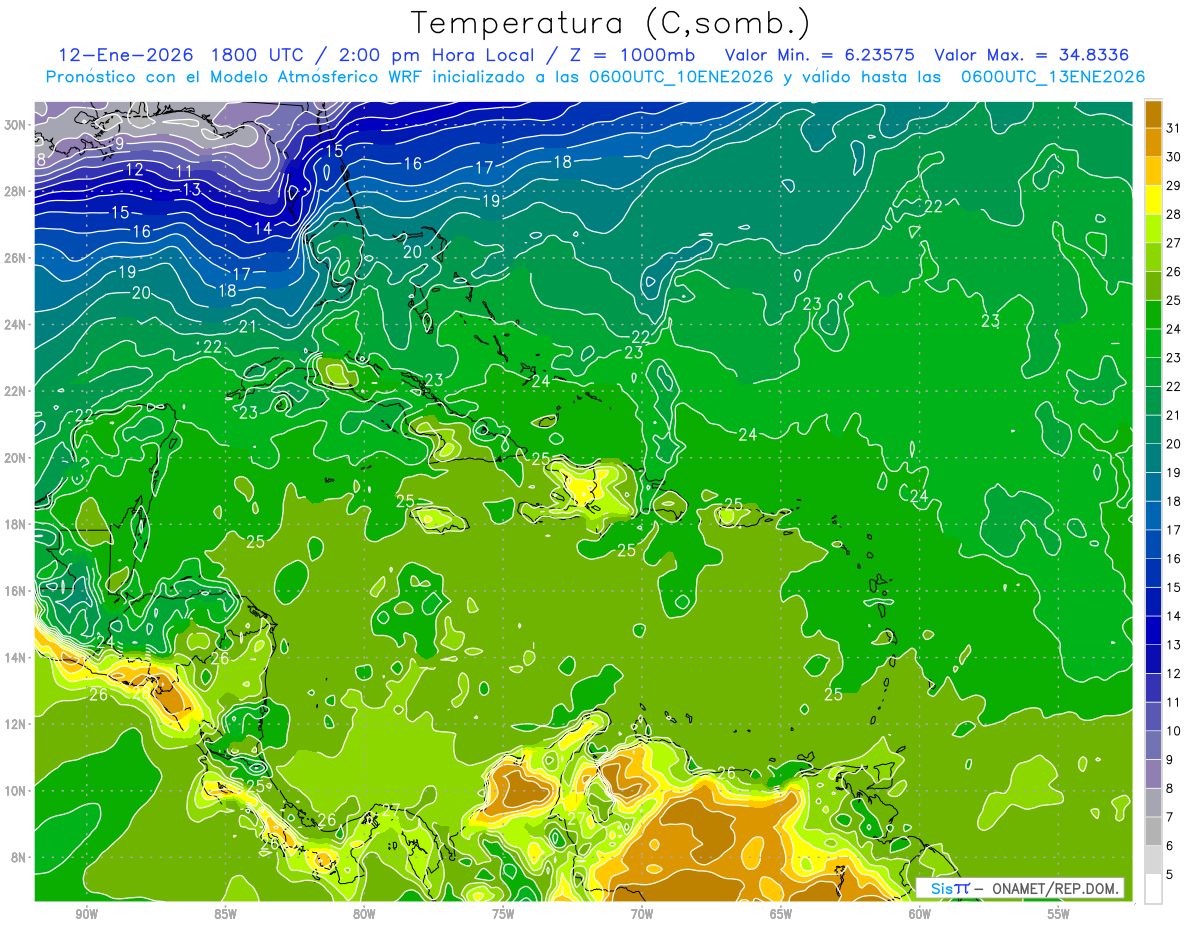Pick the yellow swatch between 28 and 29

point(1154,199)
